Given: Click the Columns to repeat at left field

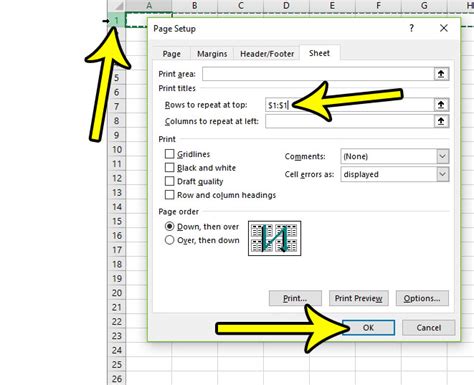Looking at the screenshot, I should (349, 121).
